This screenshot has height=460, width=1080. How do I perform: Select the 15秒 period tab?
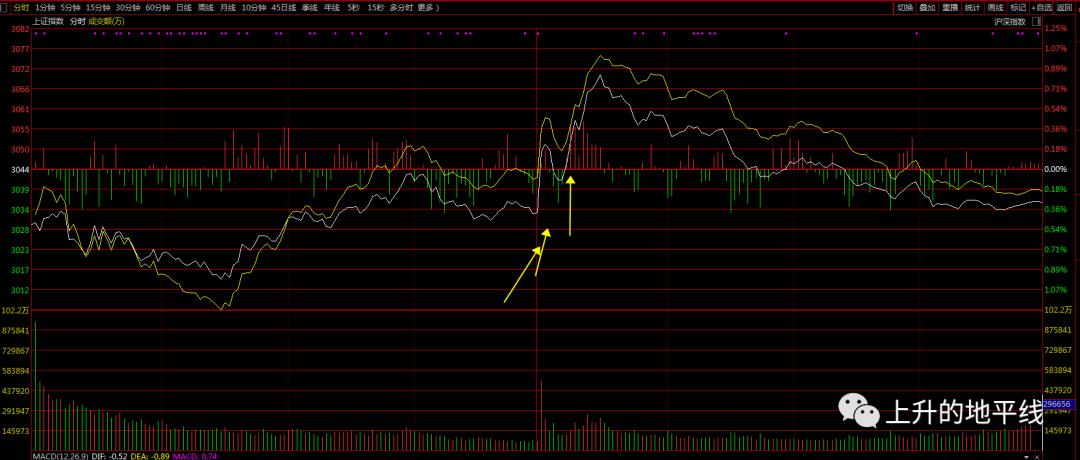(375, 8)
